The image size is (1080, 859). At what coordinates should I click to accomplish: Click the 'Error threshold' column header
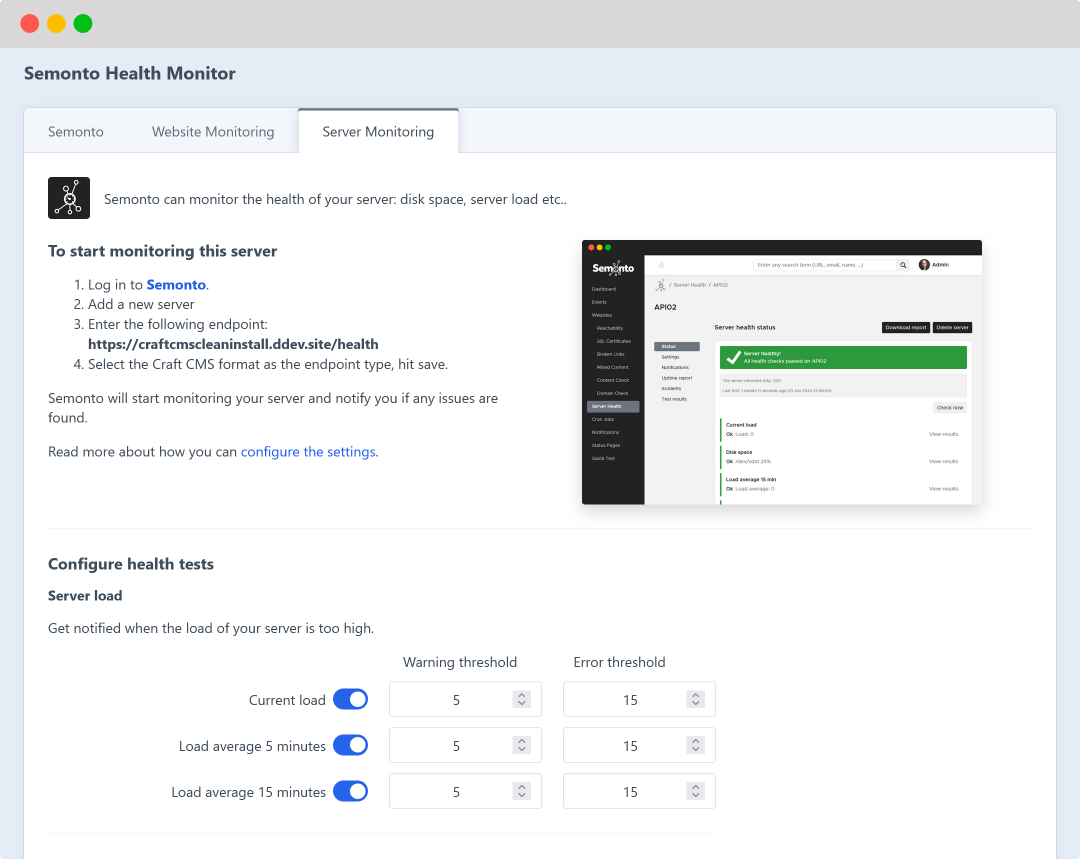tap(619, 662)
